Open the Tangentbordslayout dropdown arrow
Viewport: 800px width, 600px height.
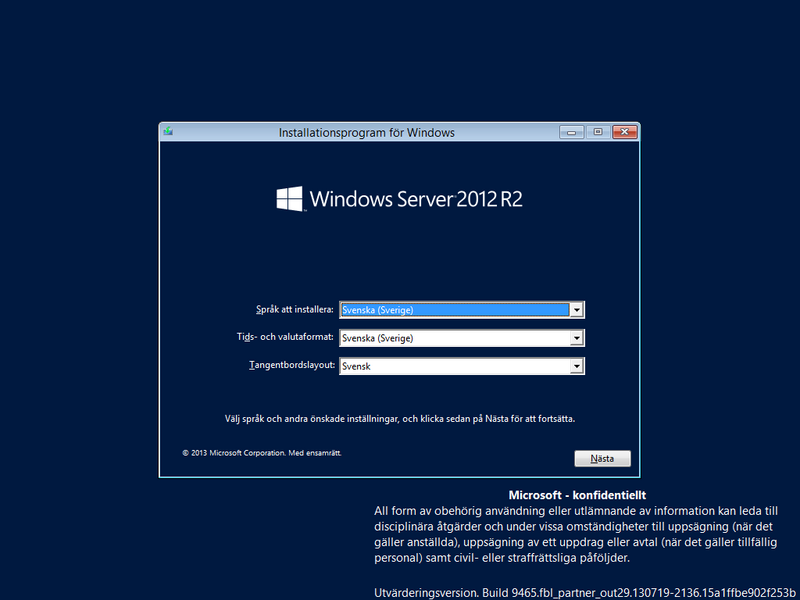(x=577, y=366)
